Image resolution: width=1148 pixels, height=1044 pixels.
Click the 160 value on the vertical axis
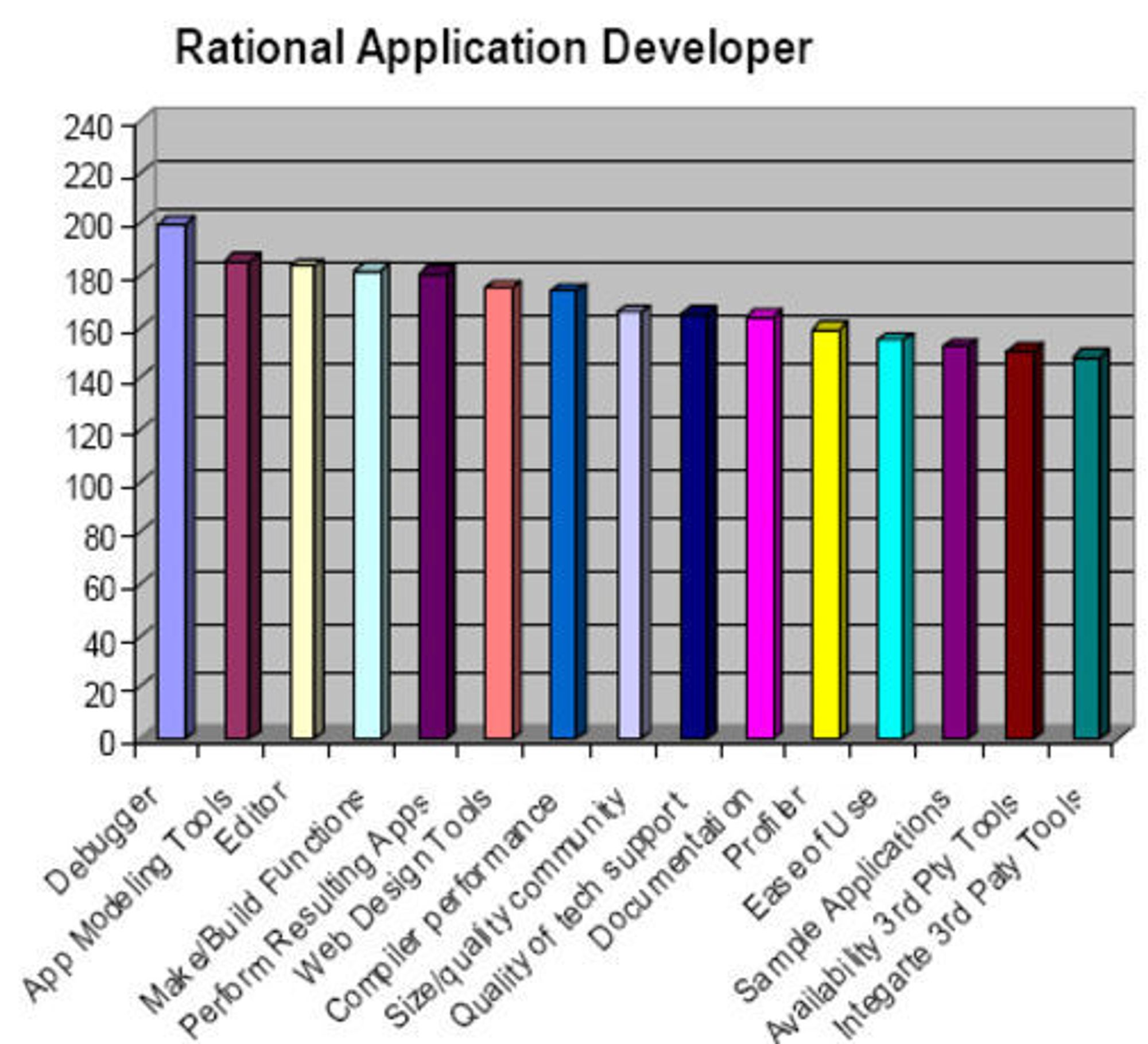click(x=89, y=334)
